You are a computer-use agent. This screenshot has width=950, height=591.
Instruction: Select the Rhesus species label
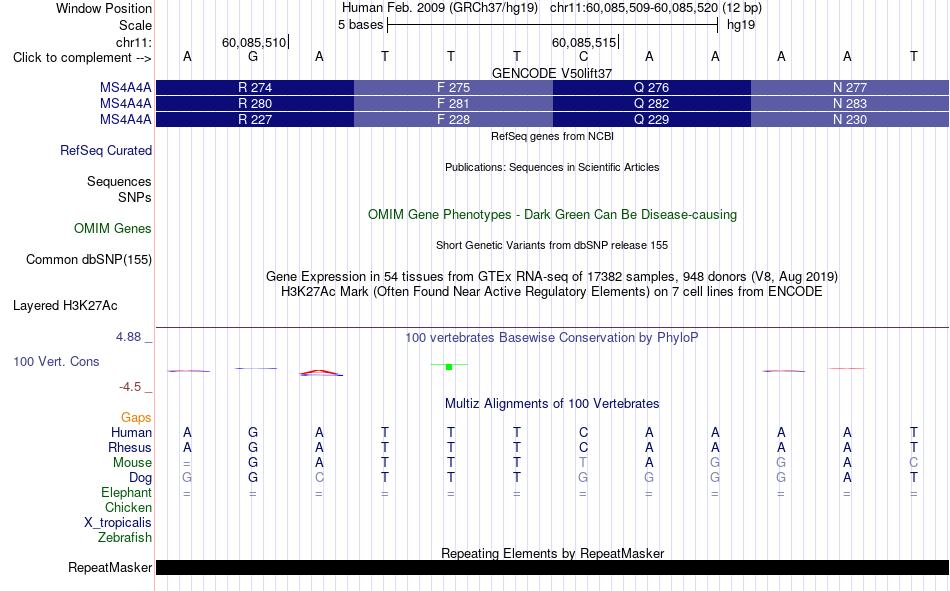[x=130, y=447]
